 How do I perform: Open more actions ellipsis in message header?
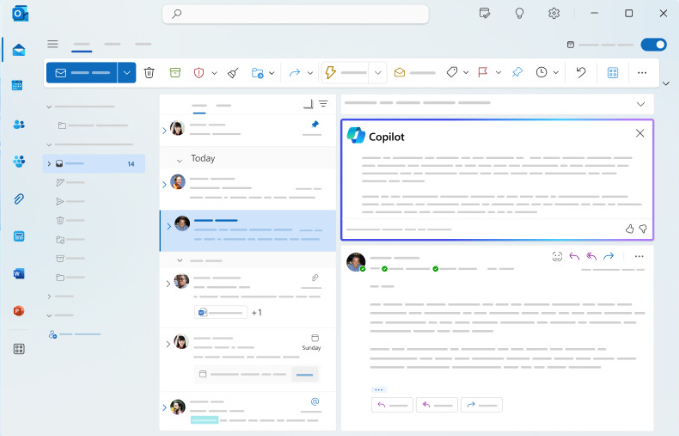point(639,256)
